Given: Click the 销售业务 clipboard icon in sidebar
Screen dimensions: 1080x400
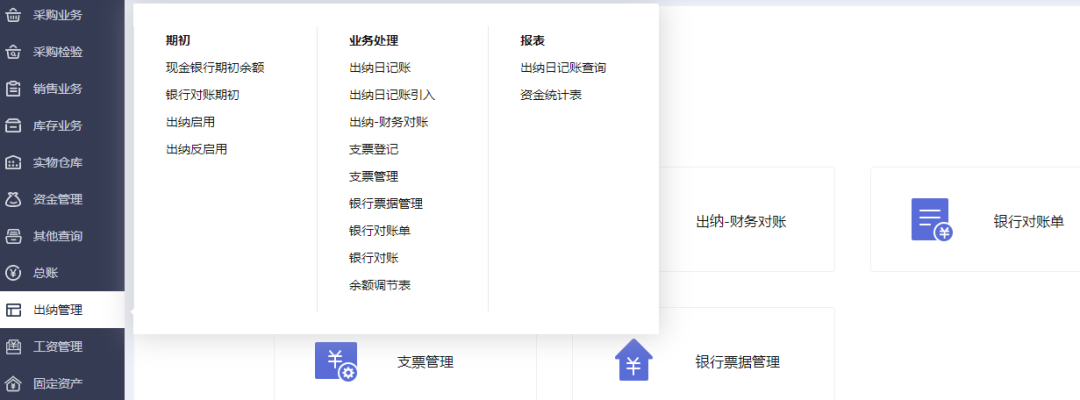Looking at the screenshot, I should (13, 89).
